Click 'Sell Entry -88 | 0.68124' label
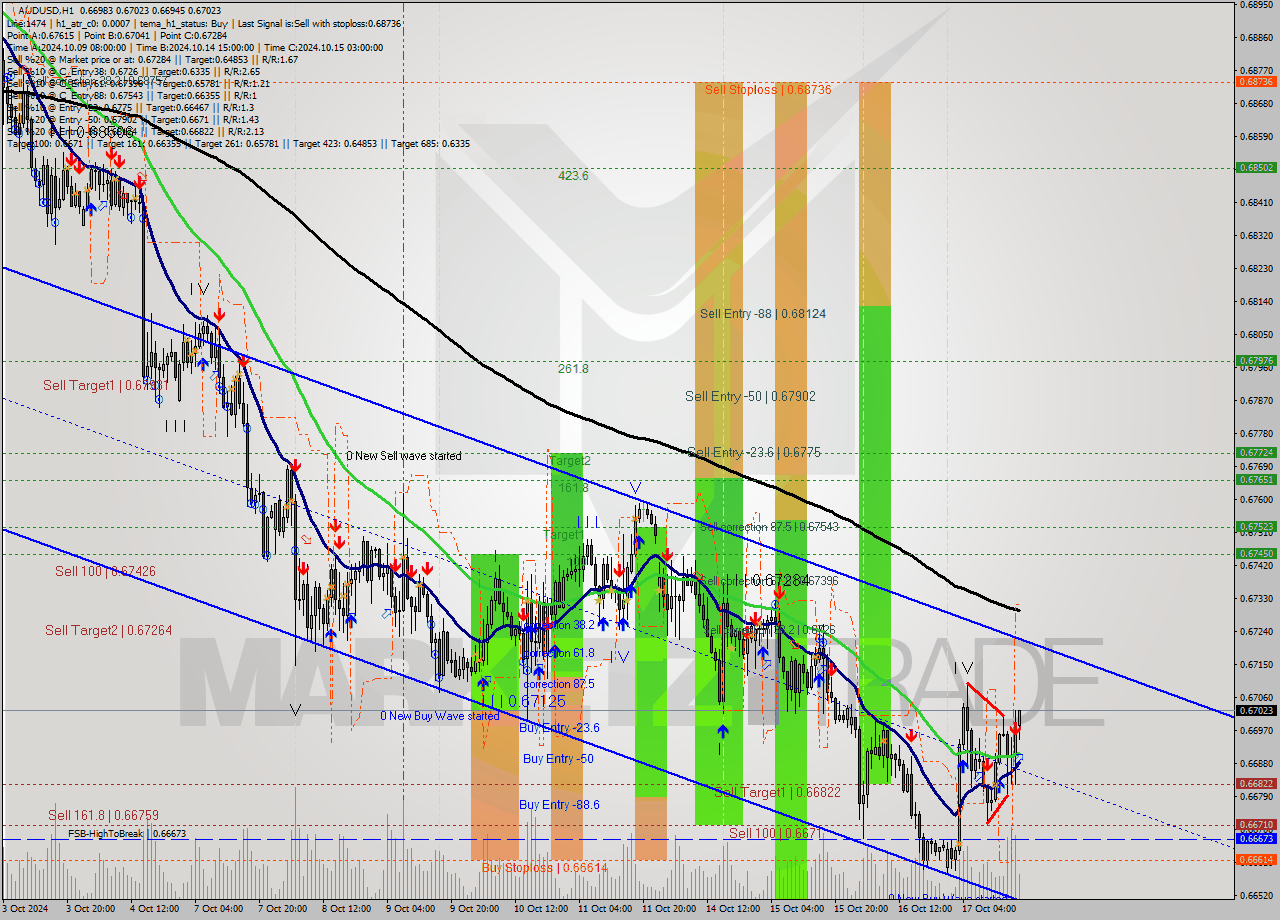 (x=763, y=314)
